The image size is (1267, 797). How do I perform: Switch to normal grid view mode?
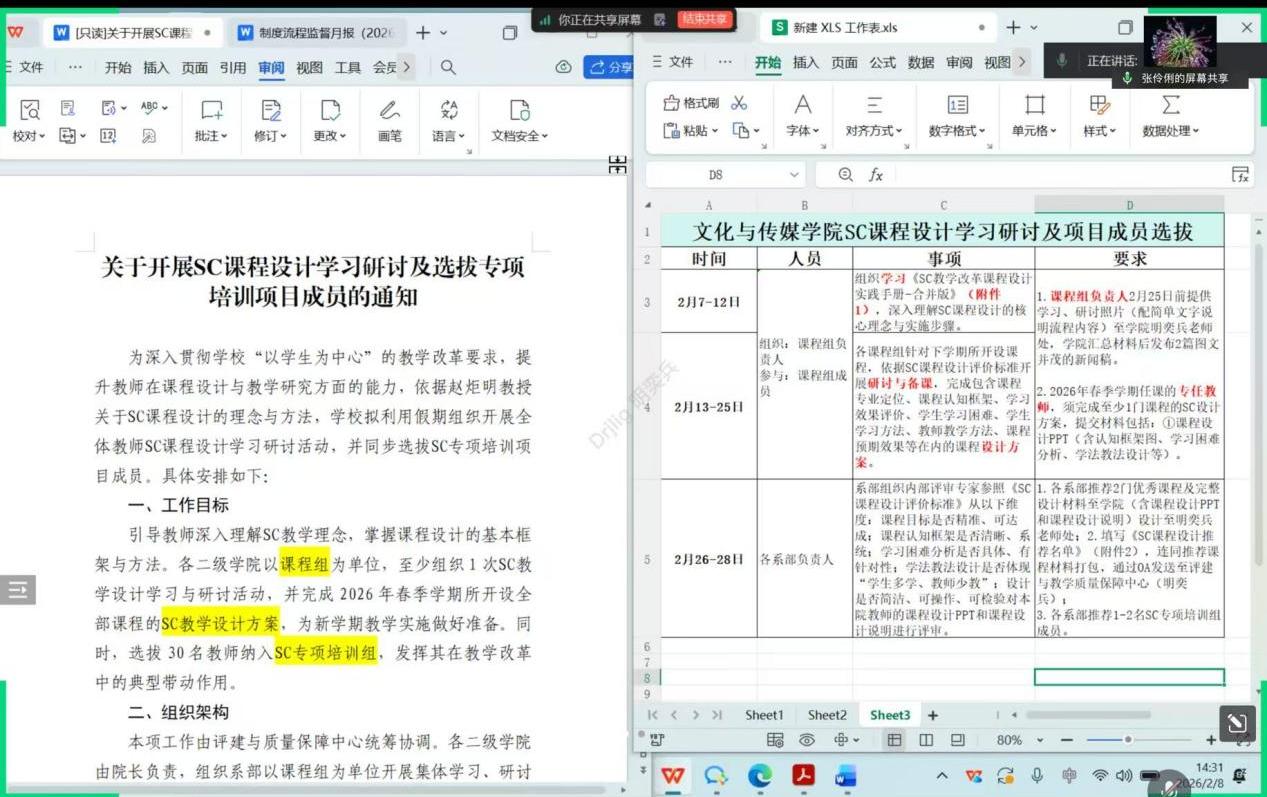(x=894, y=740)
